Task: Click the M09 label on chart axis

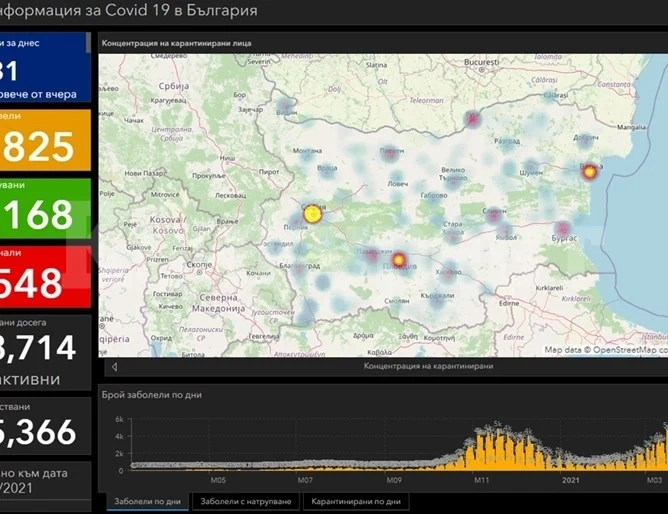Action: (394, 480)
